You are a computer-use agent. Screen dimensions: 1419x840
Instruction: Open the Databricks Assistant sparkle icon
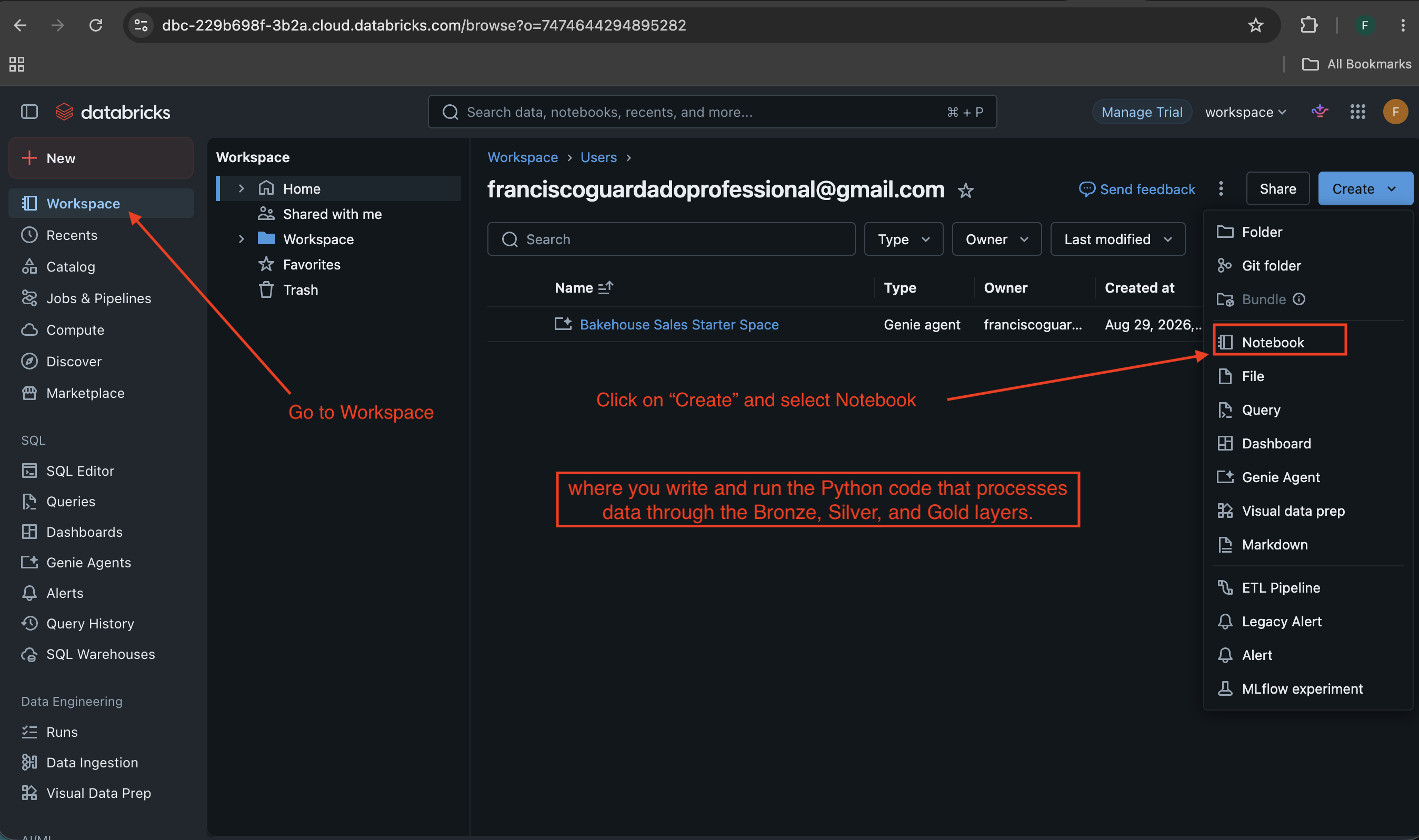coord(1320,112)
